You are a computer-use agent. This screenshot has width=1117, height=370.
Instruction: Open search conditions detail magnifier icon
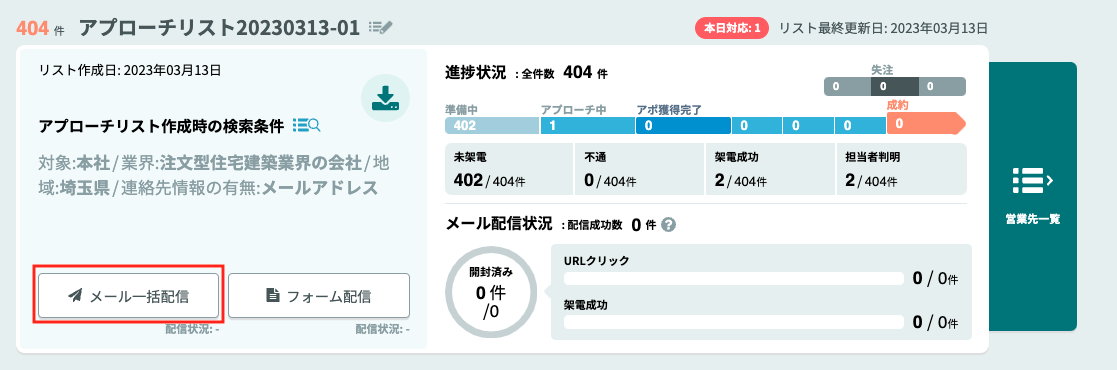point(307,125)
